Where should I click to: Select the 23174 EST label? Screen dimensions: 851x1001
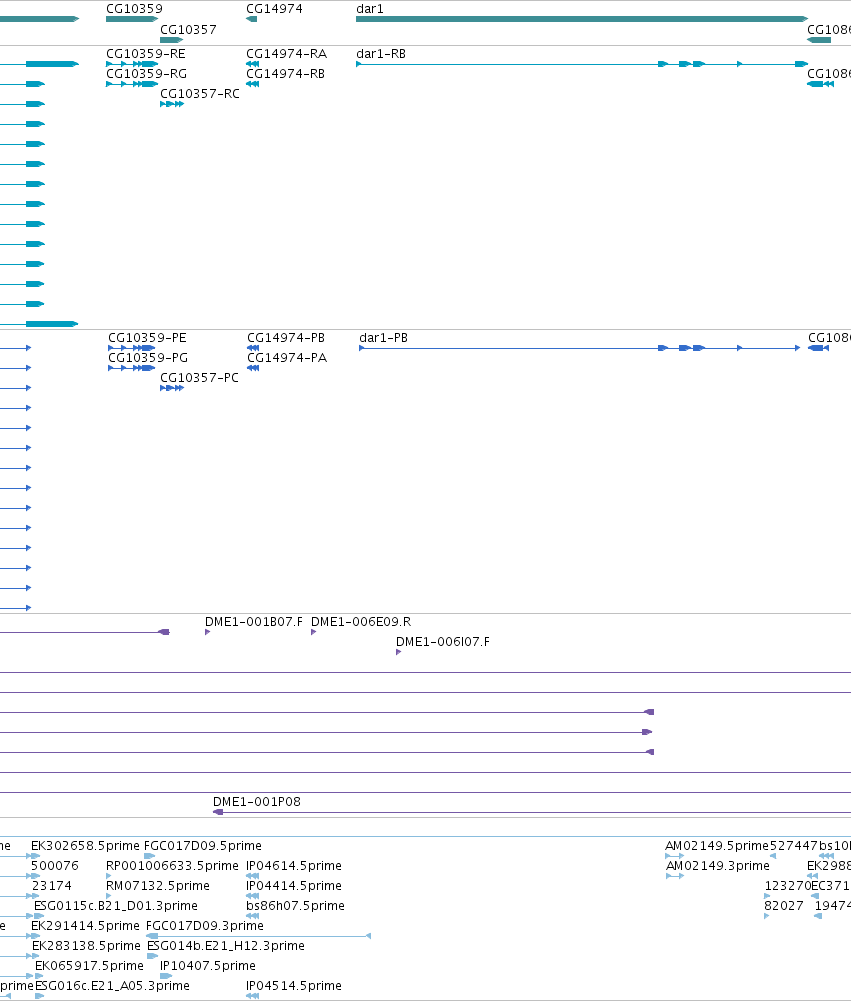pyautogui.click(x=52, y=886)
